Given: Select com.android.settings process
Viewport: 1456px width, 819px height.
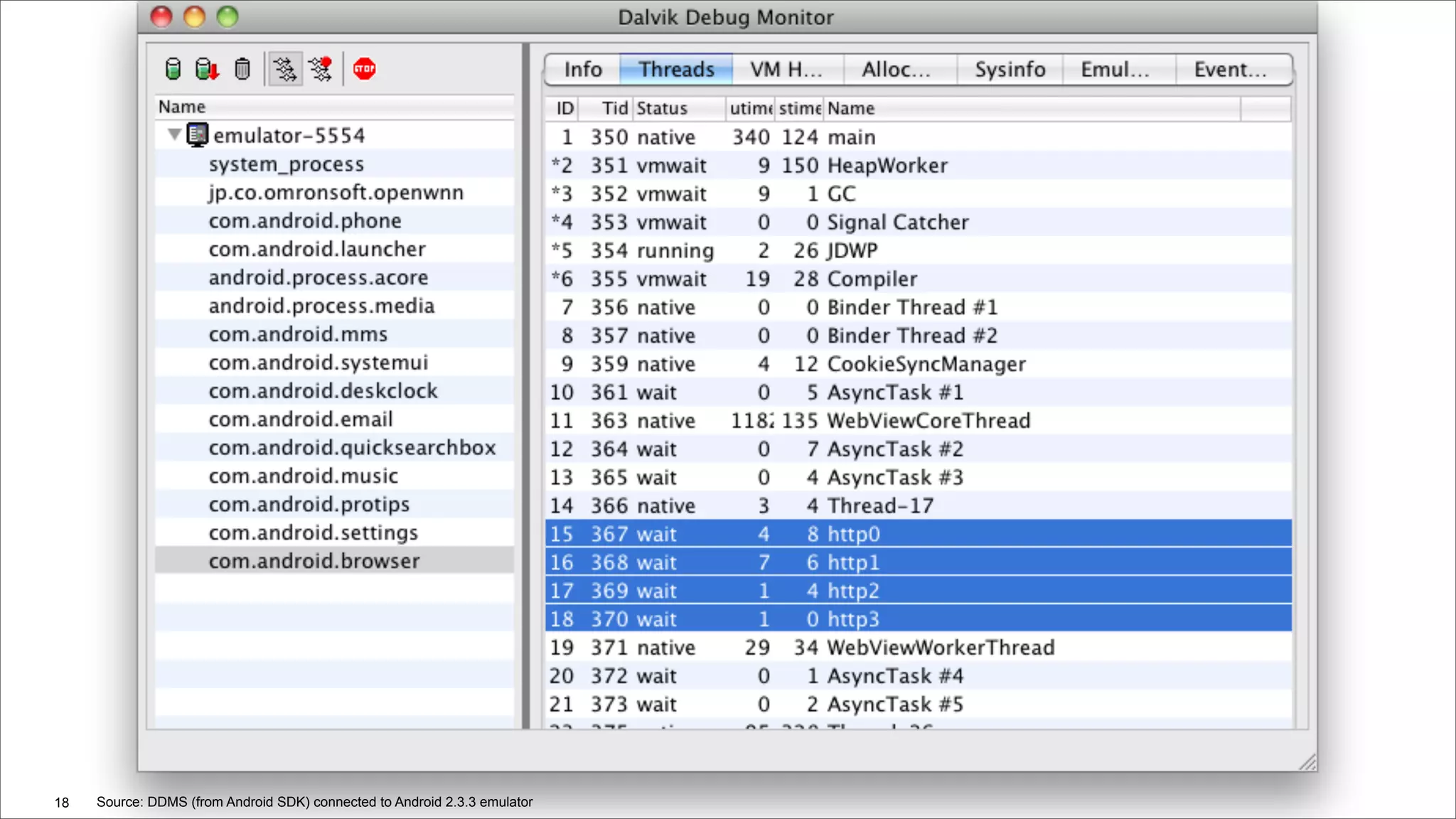Looking at the screenshot, I should click(x=334, y=532).
